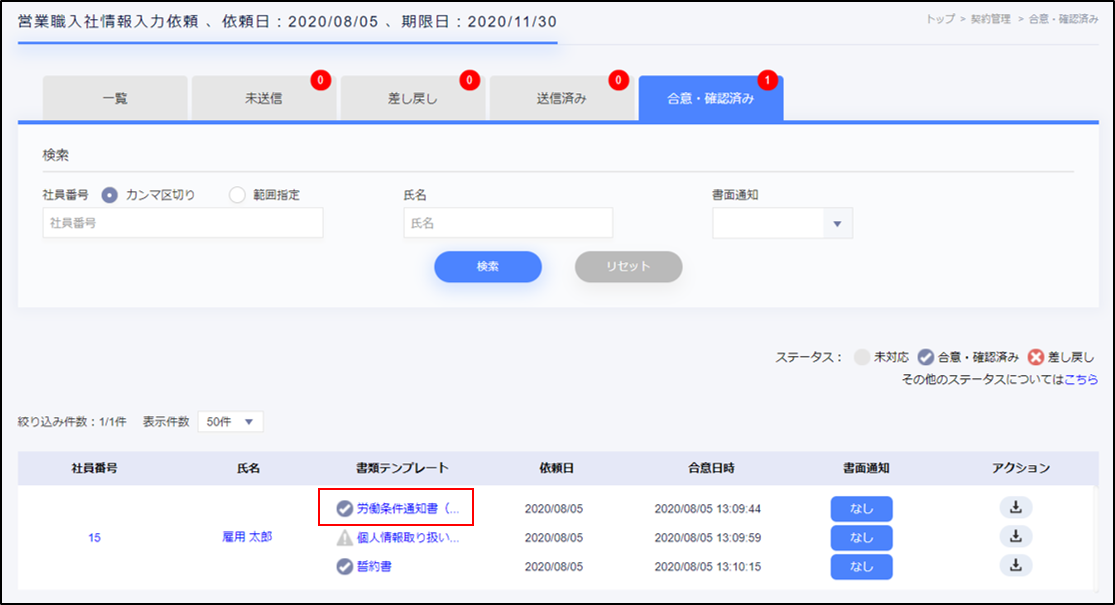The width and height of the screenshot is (1115, 605).
Task: Click なし button in 労働条件通知書 row
Action: click(x=861, y=508)
